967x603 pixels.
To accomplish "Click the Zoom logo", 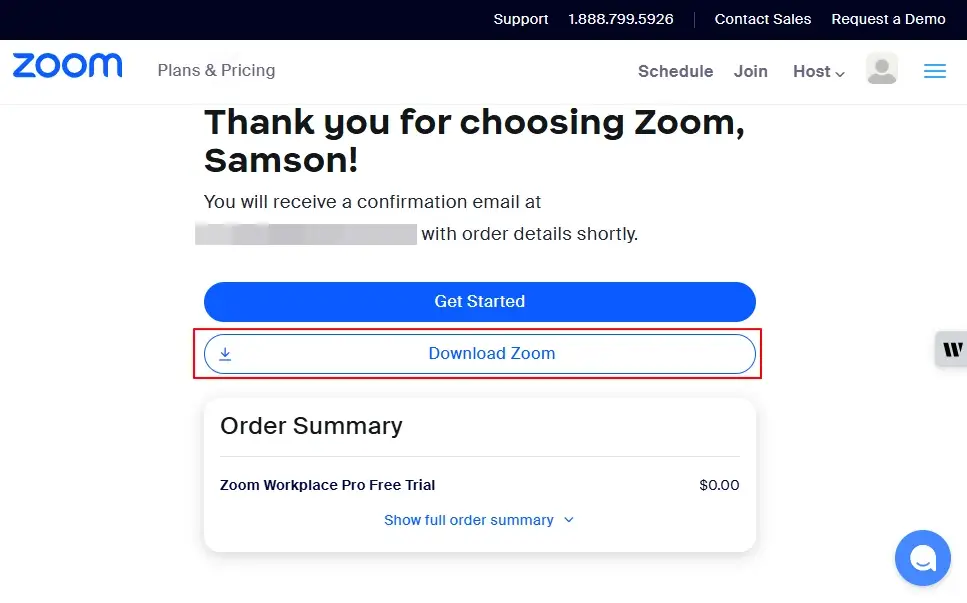I will [x=67, y=67].
